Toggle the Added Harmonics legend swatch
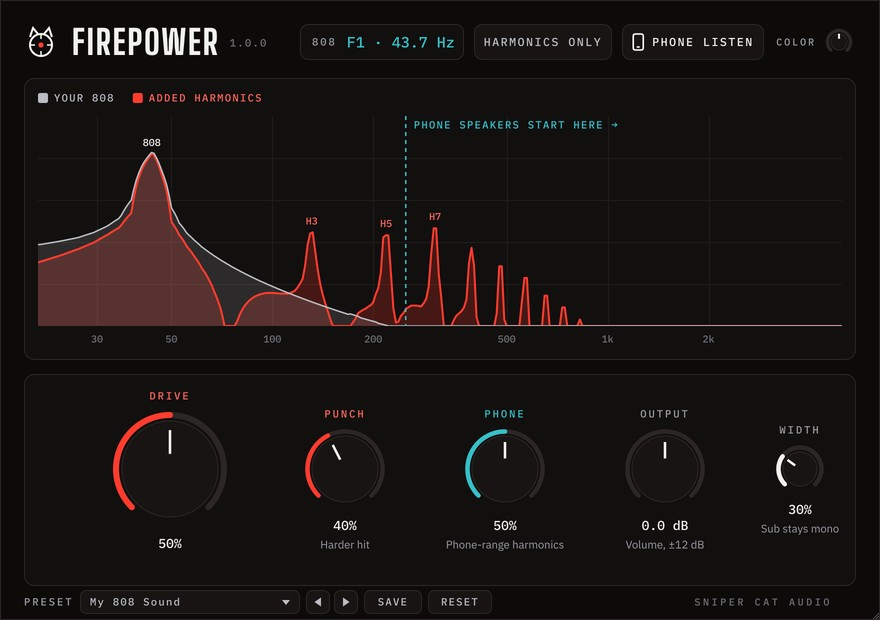Viewport: 880px width, 620px height. (138, 98)
